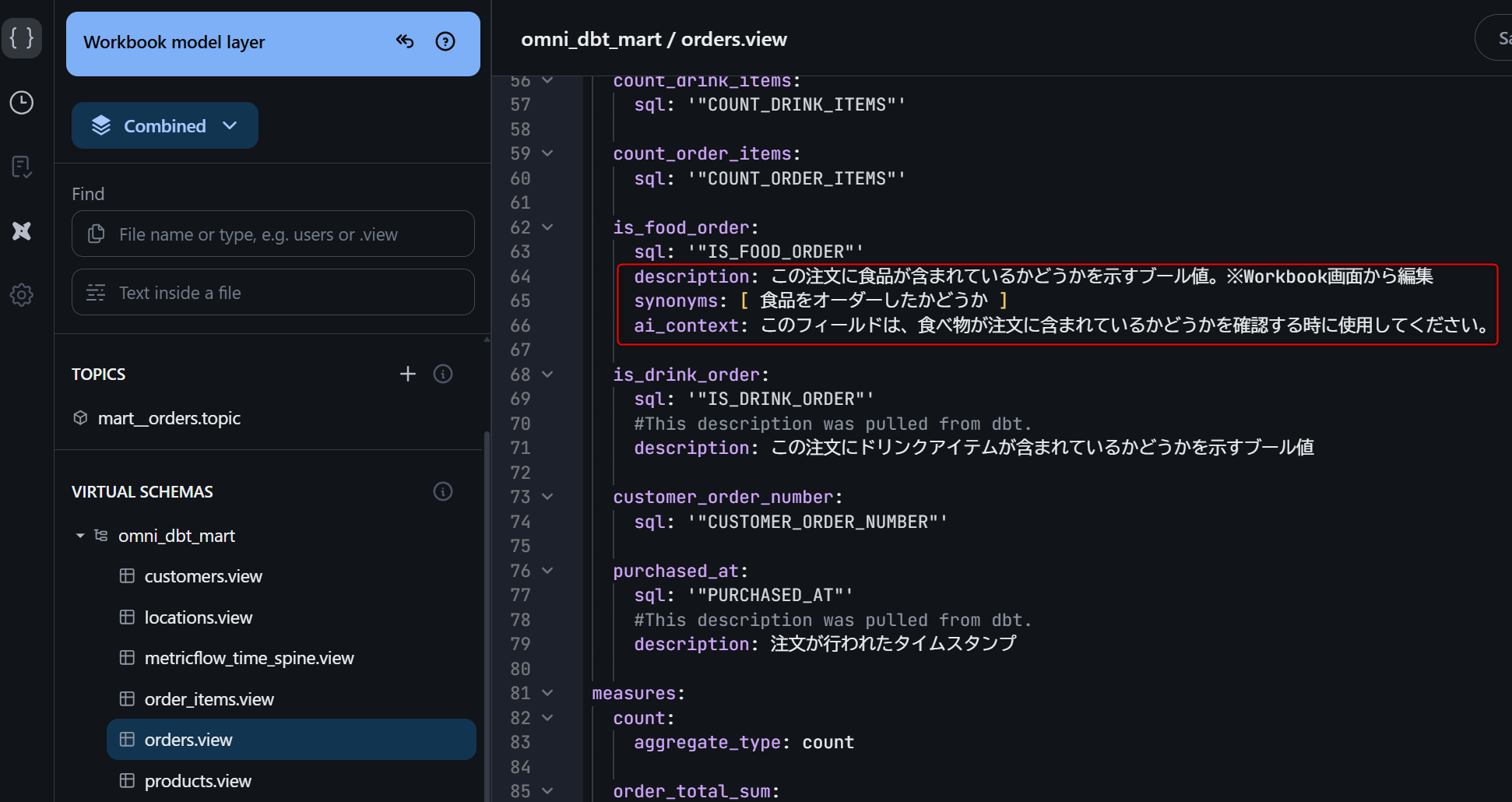The height and width of the screenshot is (802, 1512).
Task: Fold the purchased_at block at line 76
Action: pos(547,571)
